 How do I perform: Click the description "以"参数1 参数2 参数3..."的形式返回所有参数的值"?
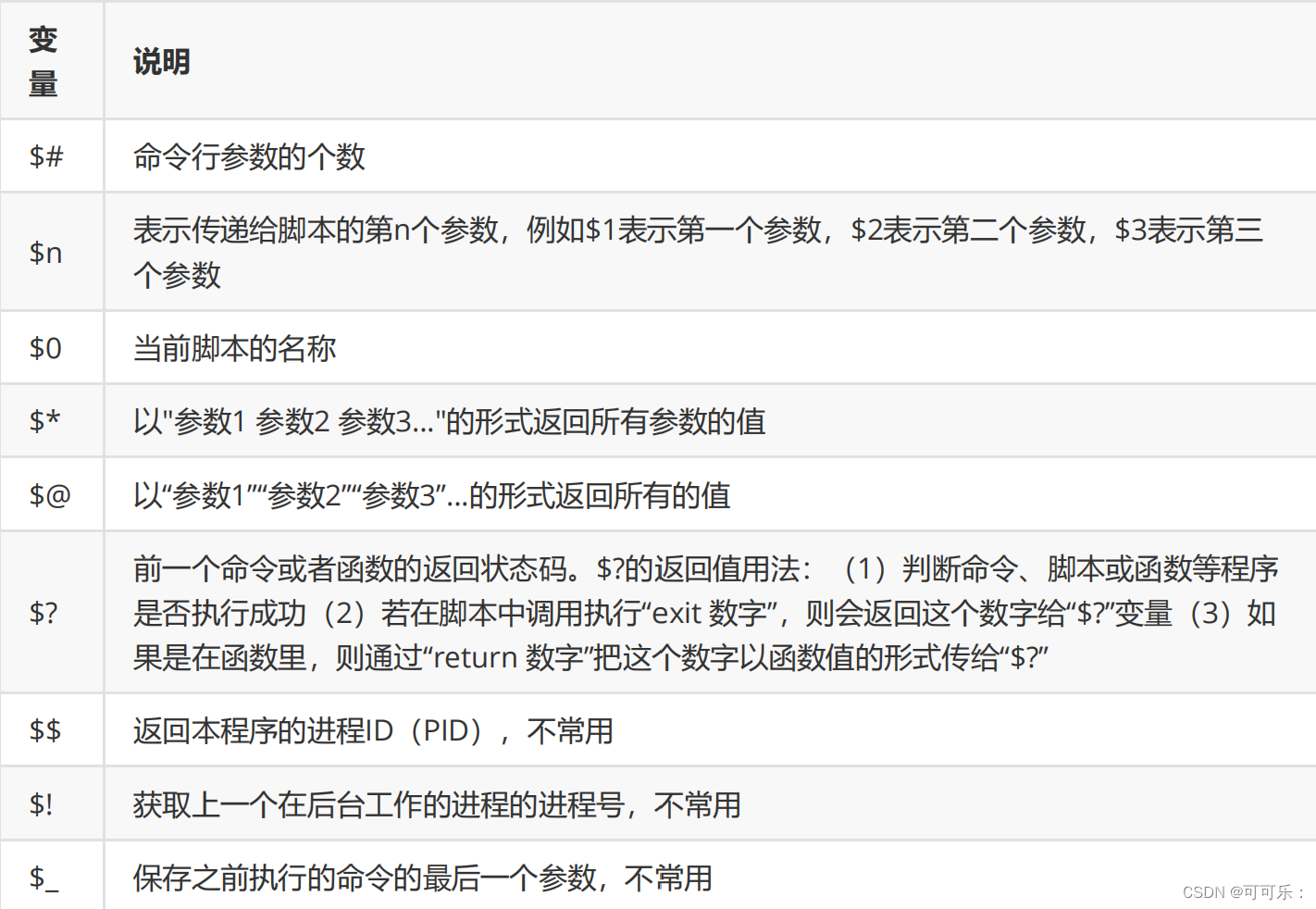449,421
